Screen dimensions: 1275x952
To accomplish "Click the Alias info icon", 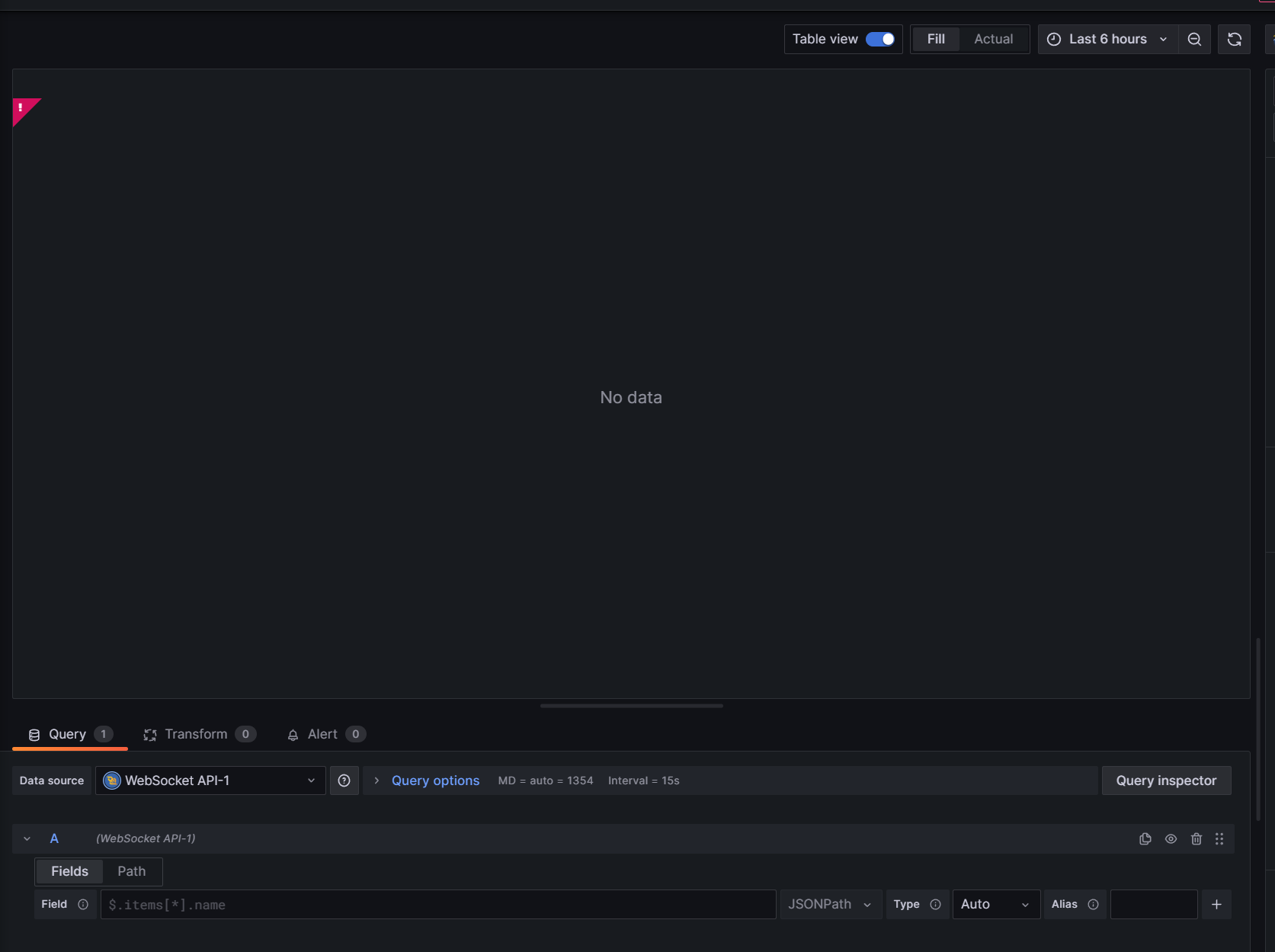I will 1093,904.
